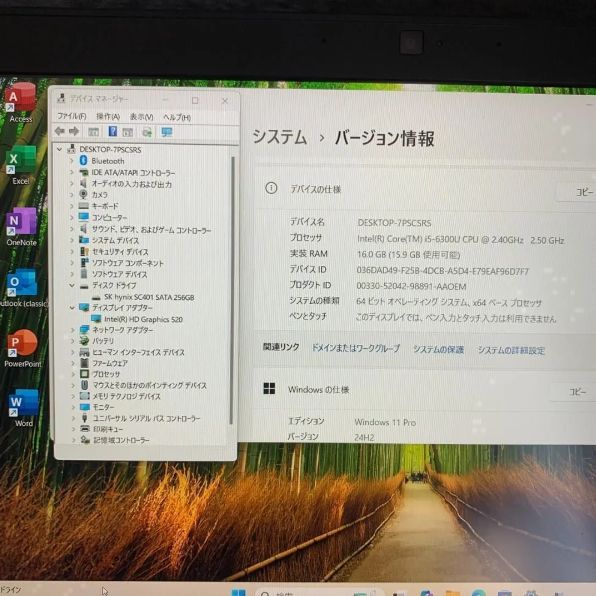This screenshot has width=596, height=596.
Task: Open the Excel desktop shortcut
Action: [x=21, y=165]
